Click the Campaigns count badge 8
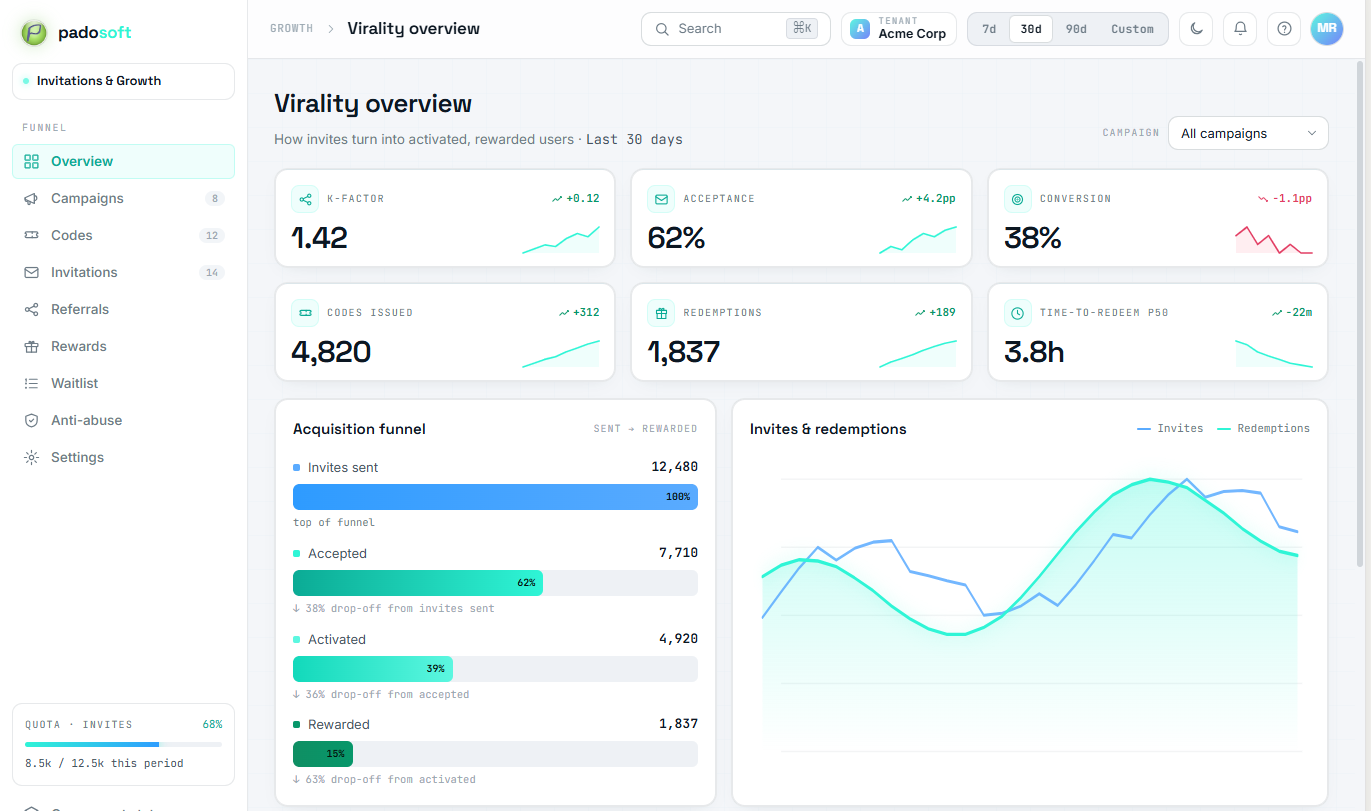This screenshot has width=1371, height=811. pyautogui.click(x=214, y=198)
